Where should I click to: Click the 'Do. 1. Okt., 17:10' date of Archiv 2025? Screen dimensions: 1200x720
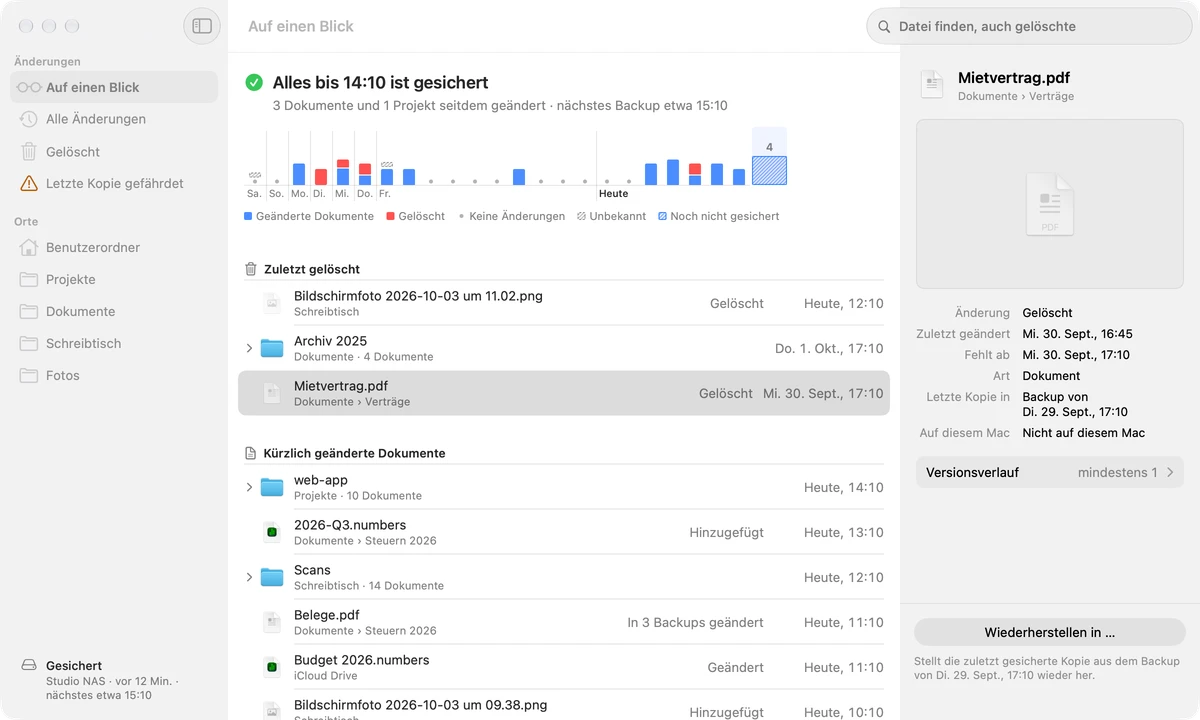829,348
